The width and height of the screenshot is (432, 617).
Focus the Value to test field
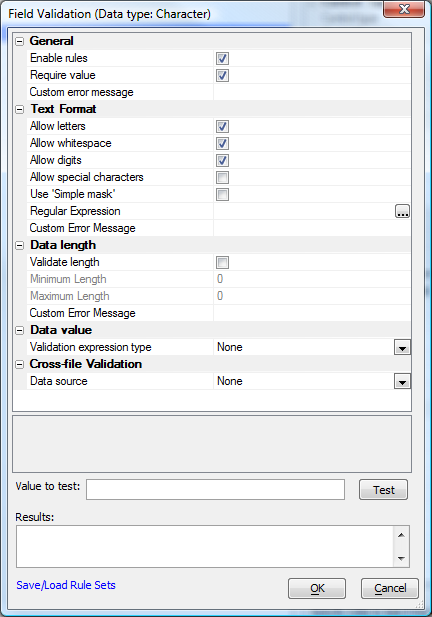pyautogui.click(x=216, y=490)
